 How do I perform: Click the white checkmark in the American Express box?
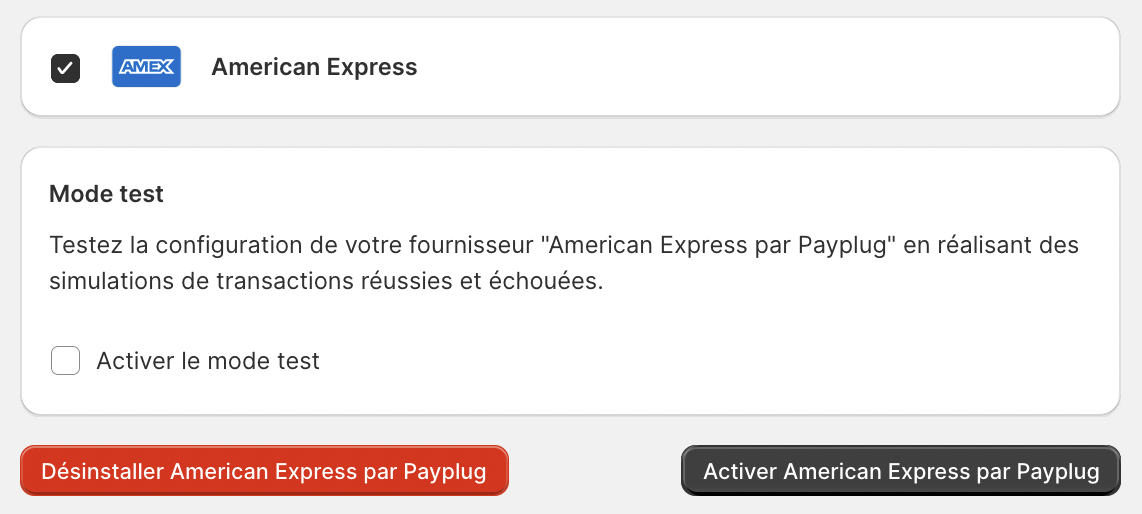[66, 68]
